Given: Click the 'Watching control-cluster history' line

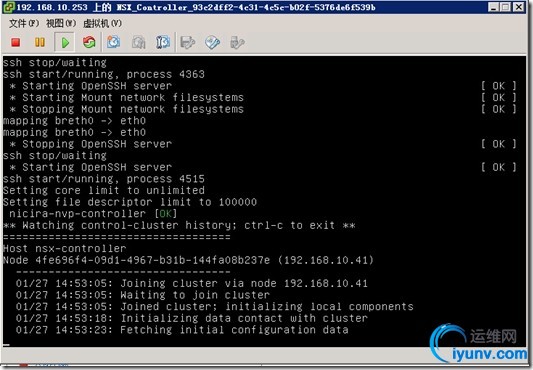Looking at the screenshot, I should (x=179, y=225).
